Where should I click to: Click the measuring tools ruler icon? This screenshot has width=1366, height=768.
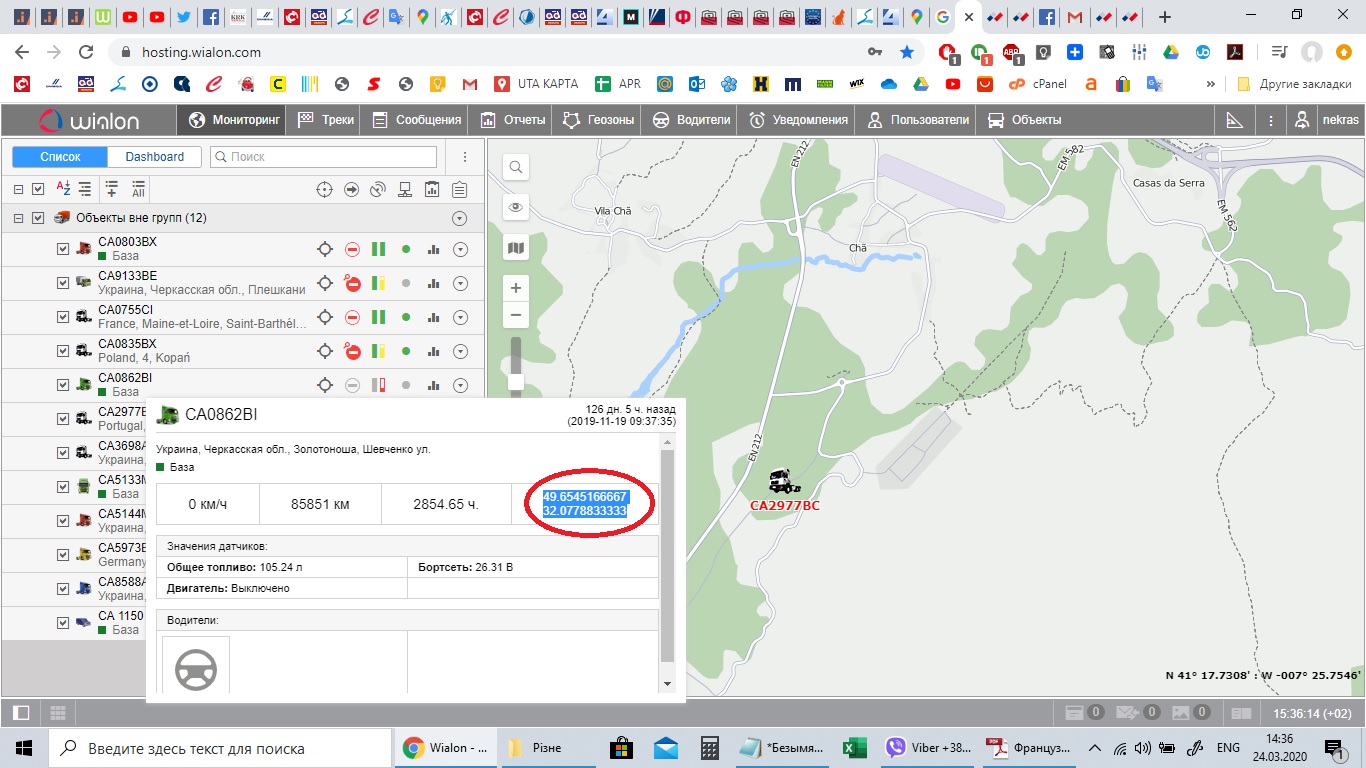1234,120
